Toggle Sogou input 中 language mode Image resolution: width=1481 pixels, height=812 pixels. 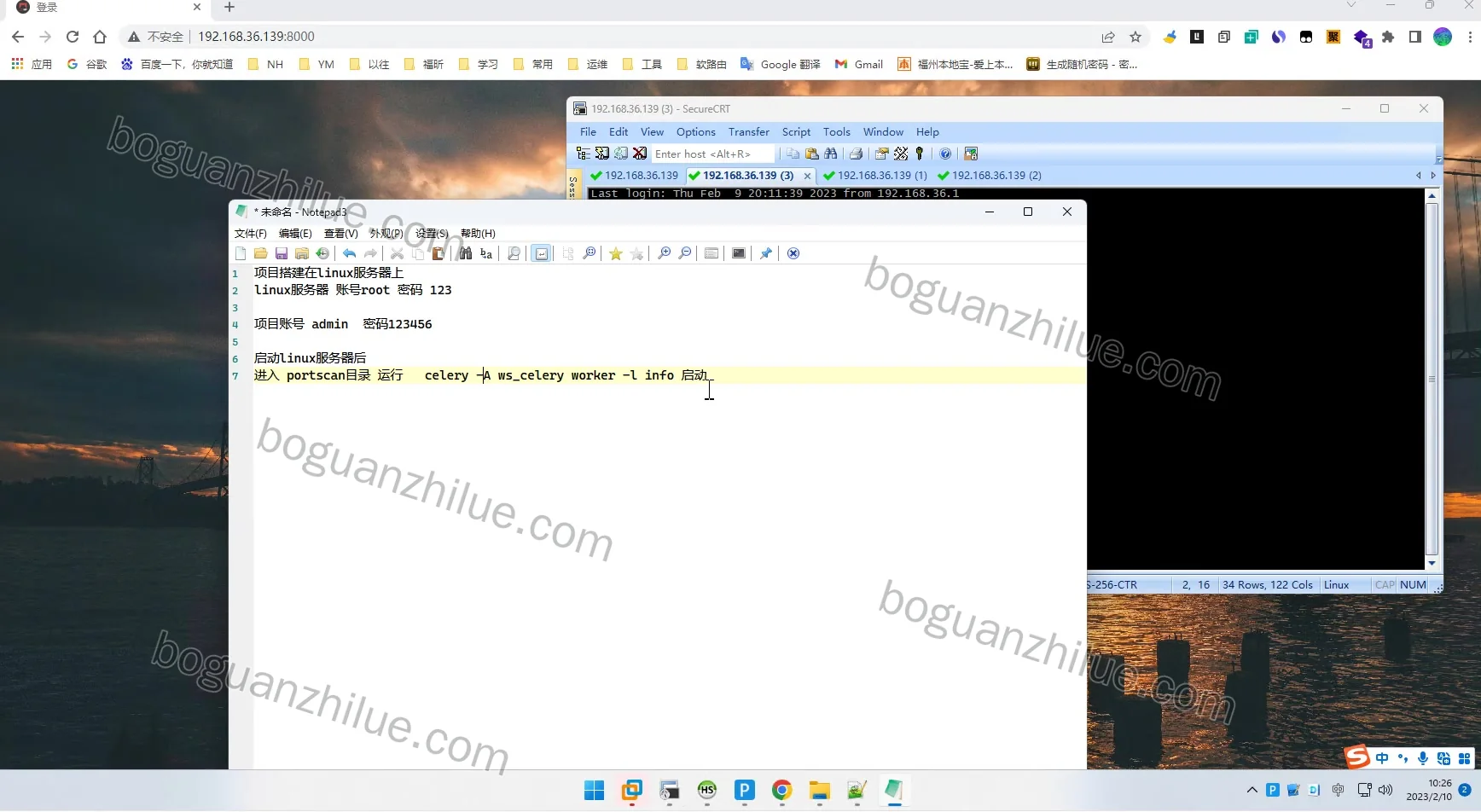[1382, 758]
